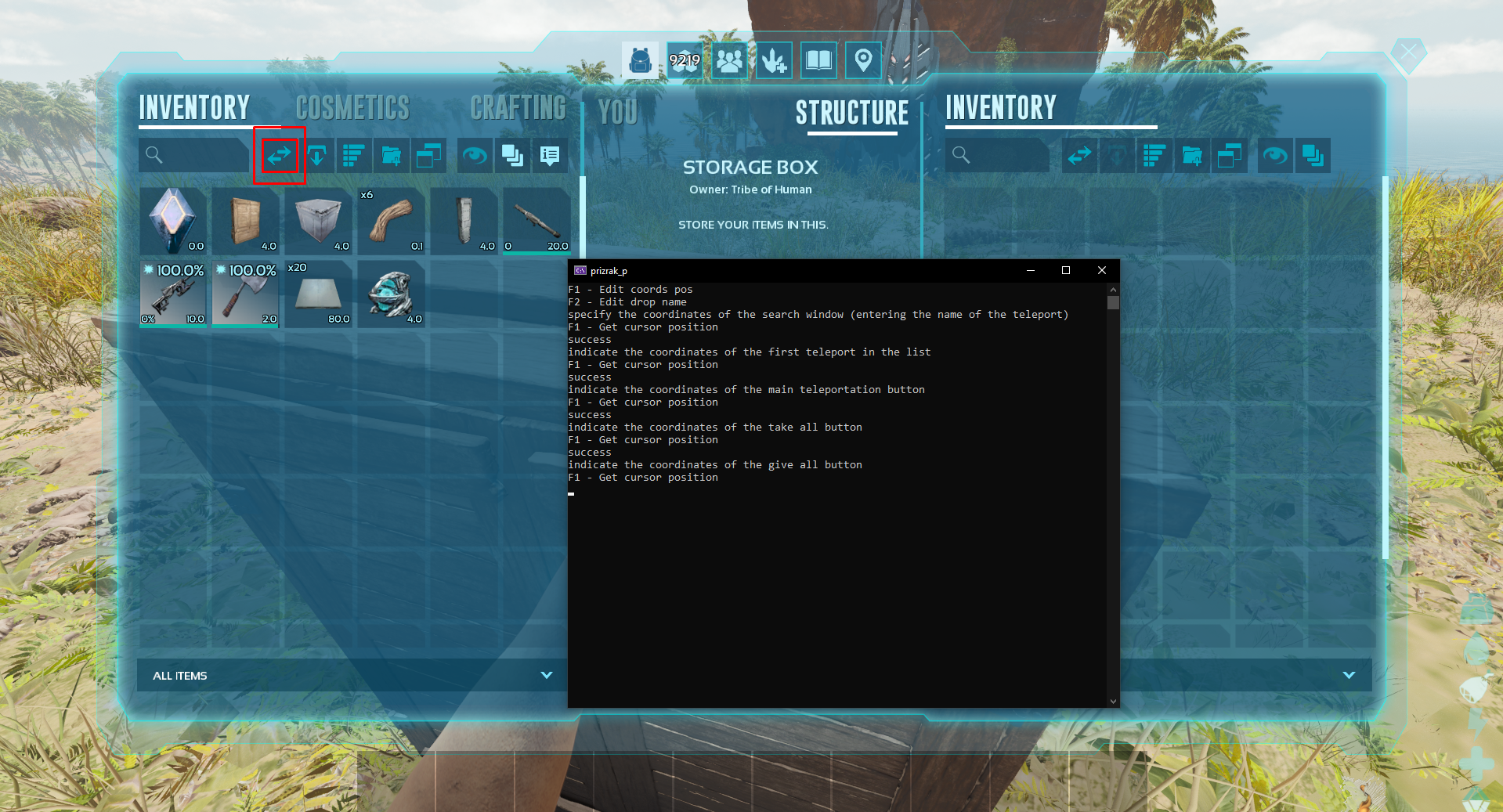Maximize the prizrak_p console window
This screenshot has height=812, width=1503.
tap(1066, 270)
